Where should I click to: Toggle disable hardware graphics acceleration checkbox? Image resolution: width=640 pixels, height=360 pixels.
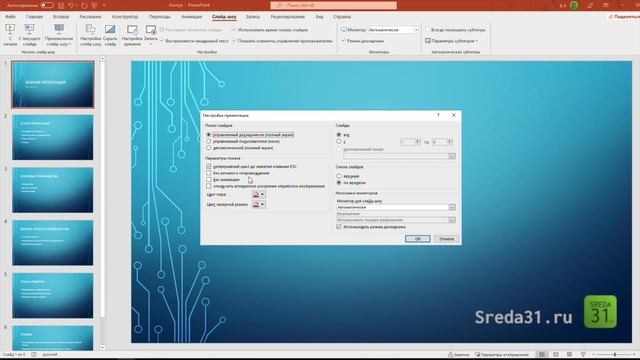[209, 186]
